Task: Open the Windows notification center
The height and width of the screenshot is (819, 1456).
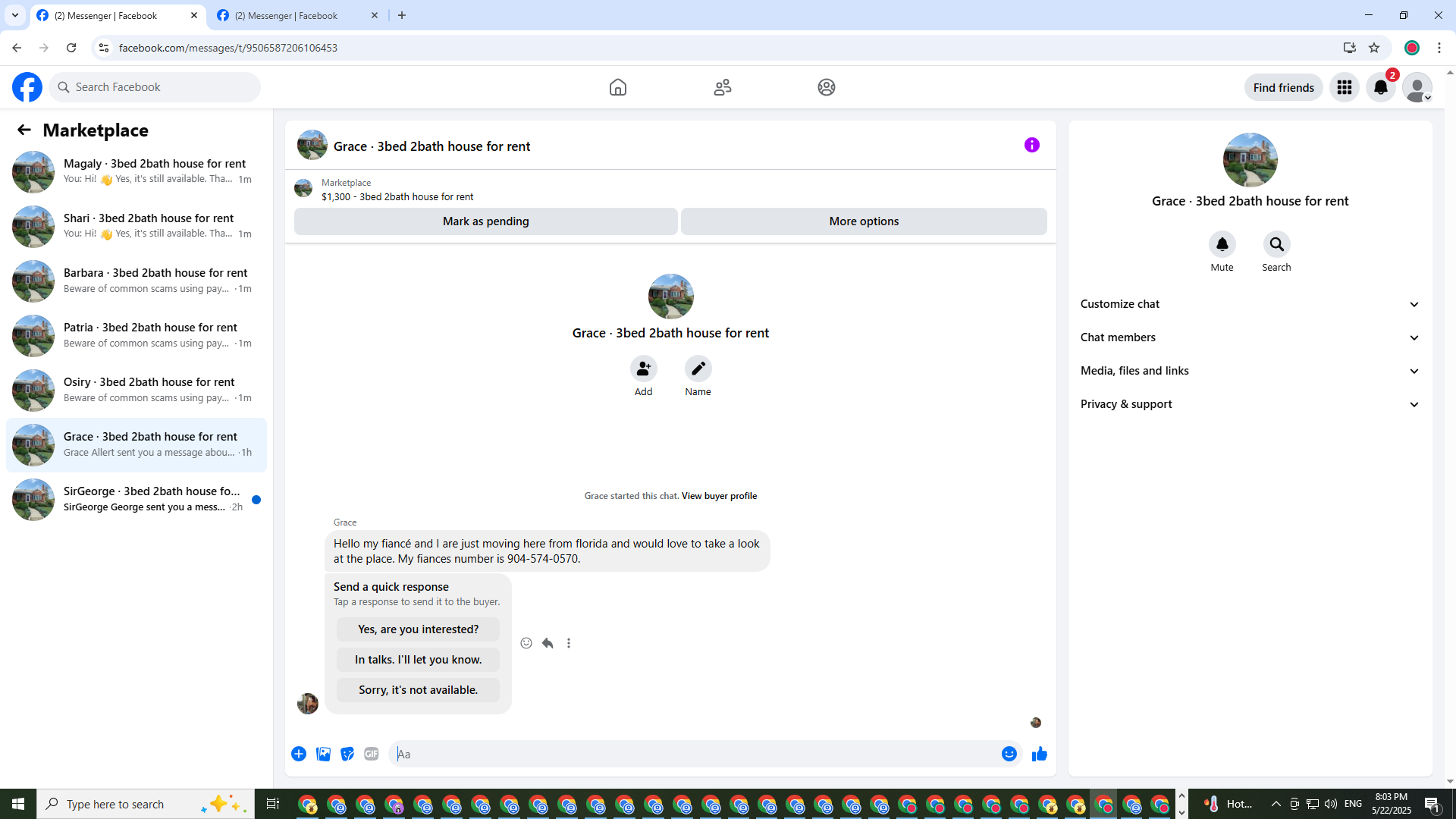Action: point(1432,804)
